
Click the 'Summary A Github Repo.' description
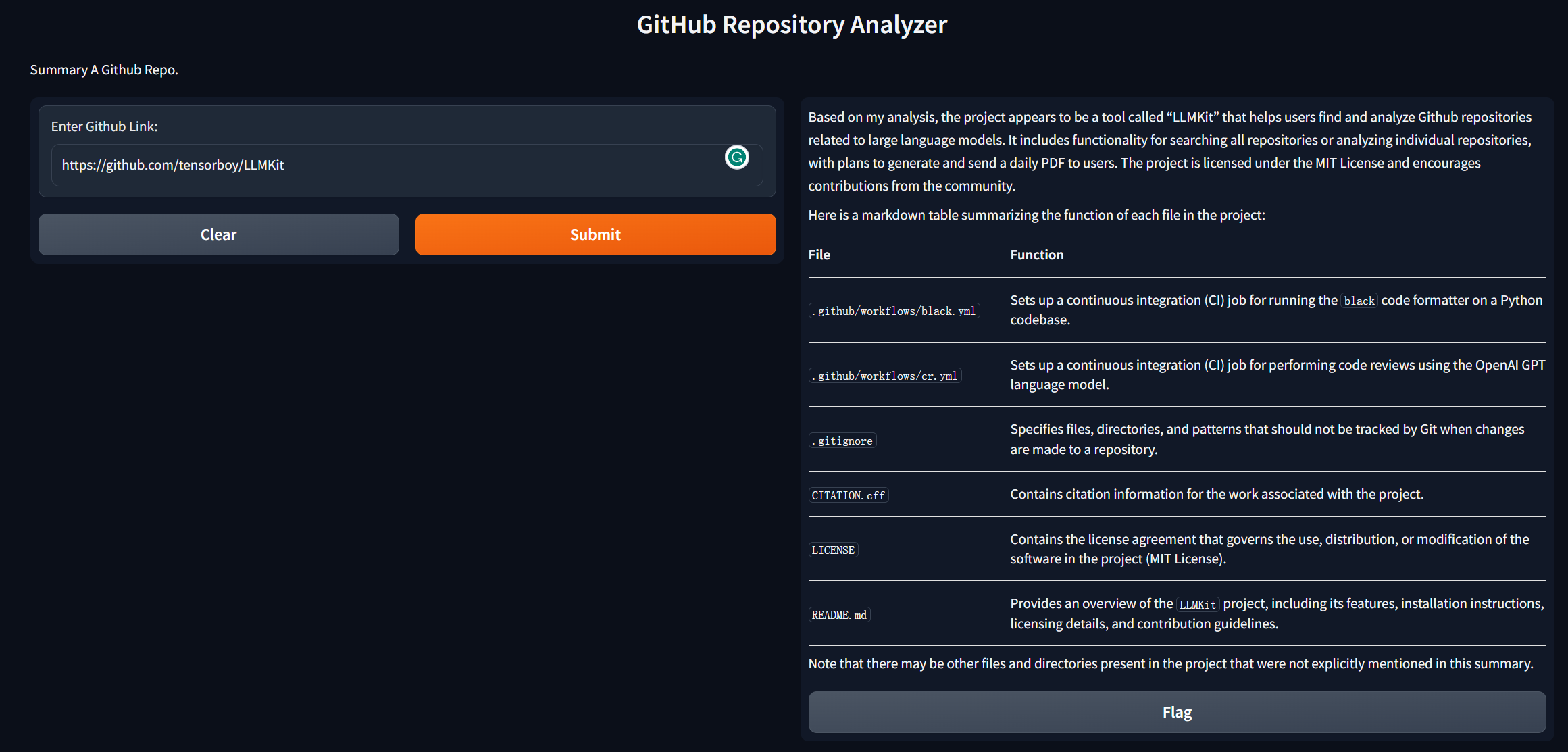pos(104,70)
